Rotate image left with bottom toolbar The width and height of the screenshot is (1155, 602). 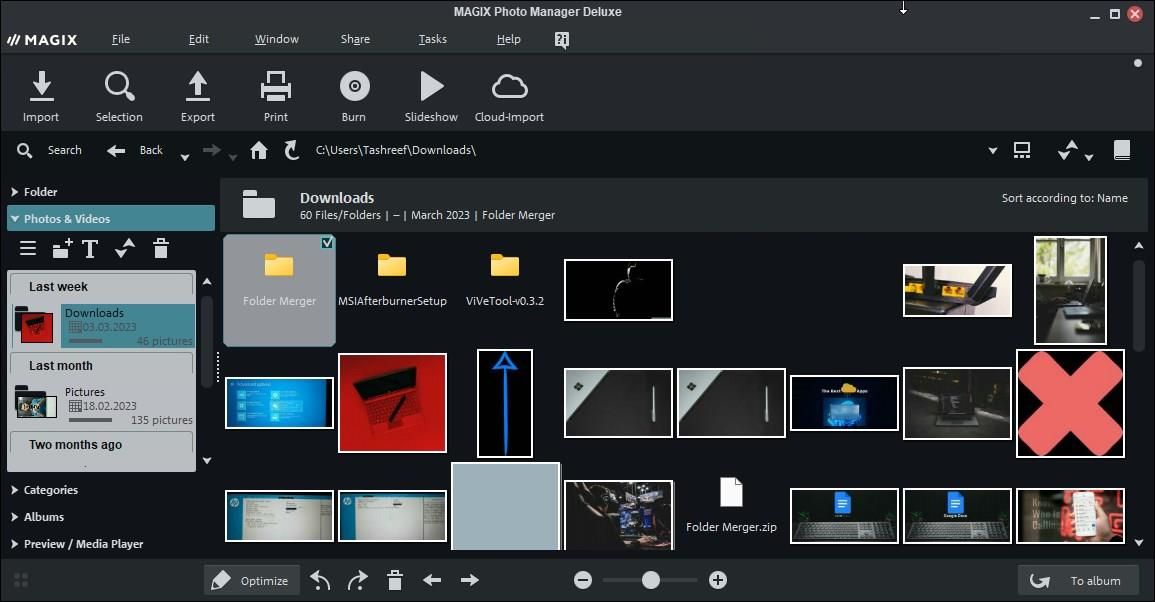coord(320,581)
